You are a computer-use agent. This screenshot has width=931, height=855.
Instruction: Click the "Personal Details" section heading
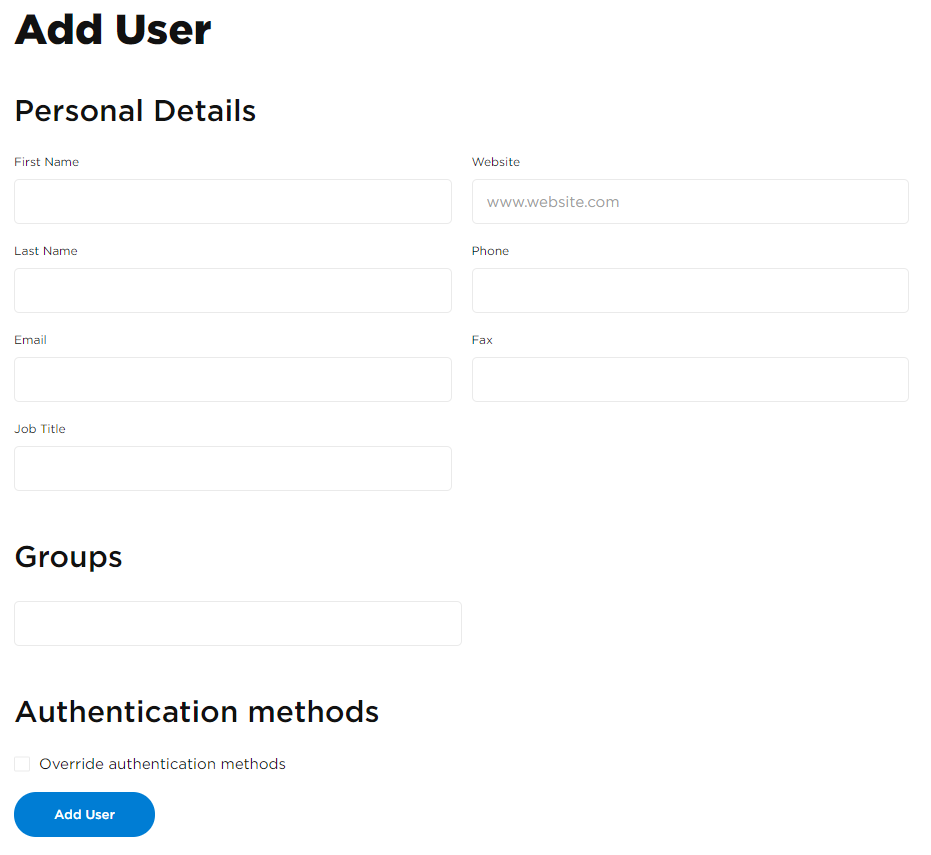[x=135, y=111]
